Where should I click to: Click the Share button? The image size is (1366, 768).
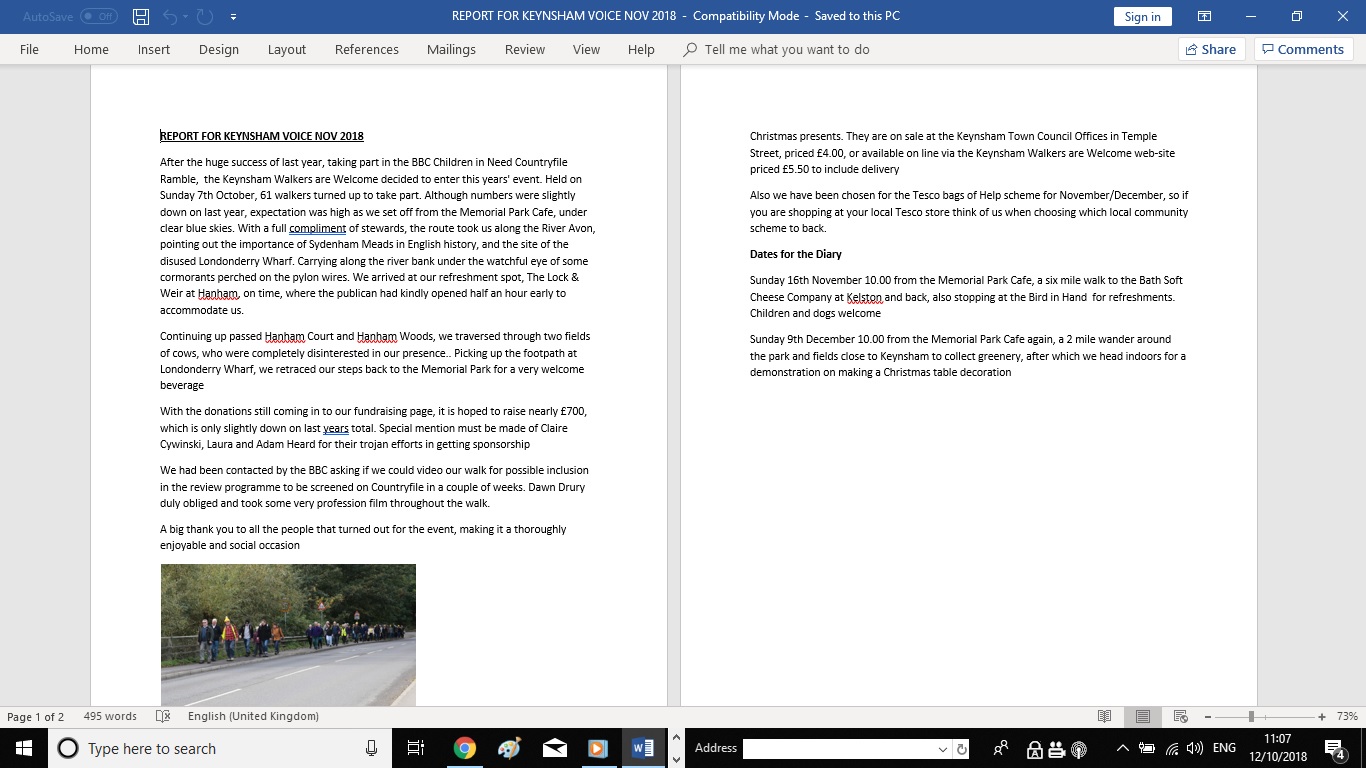1210,49
